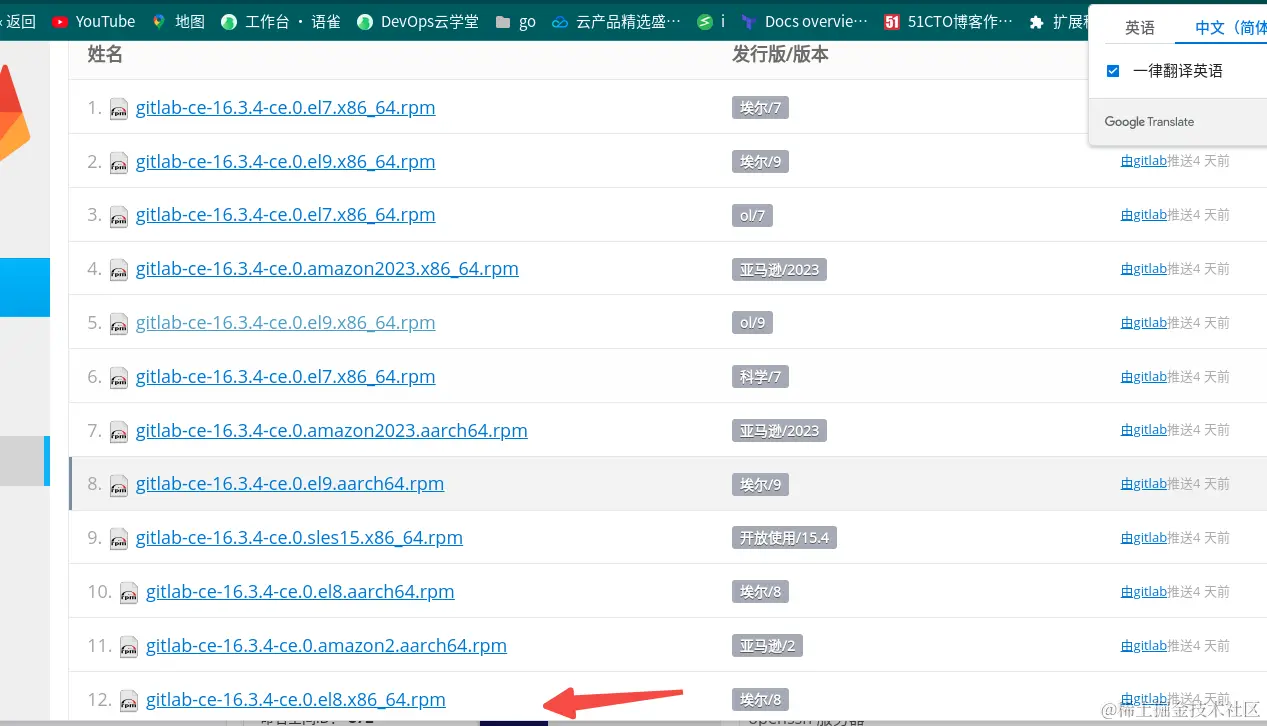Open gitlab-ce sles15.x86_64.rpm link

299,538
